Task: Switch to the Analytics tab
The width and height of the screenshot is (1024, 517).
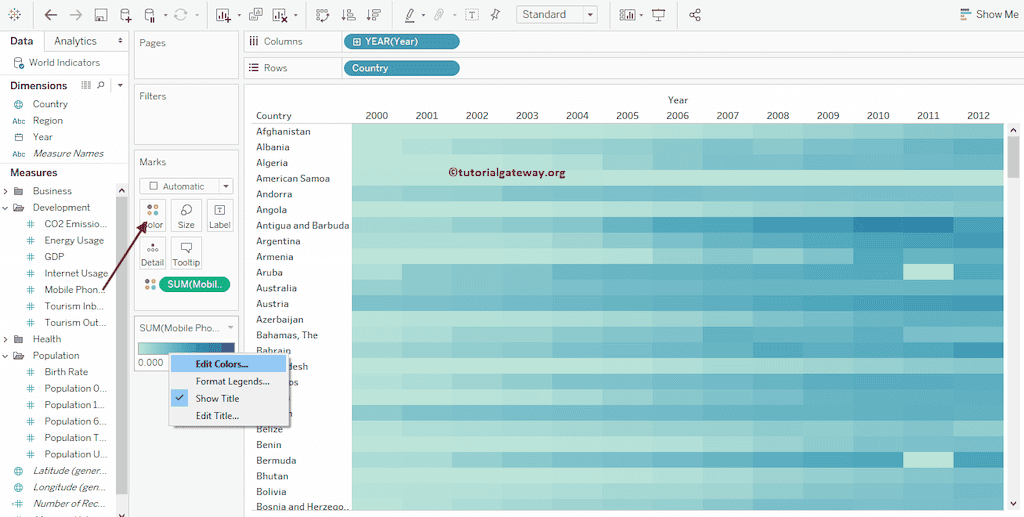Action: 76,41
